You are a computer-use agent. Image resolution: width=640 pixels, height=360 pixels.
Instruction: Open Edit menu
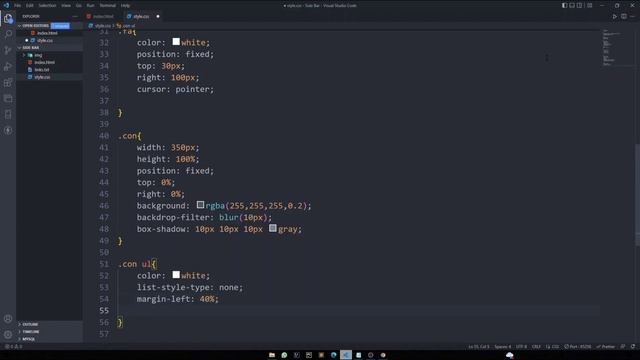point(30,6)
